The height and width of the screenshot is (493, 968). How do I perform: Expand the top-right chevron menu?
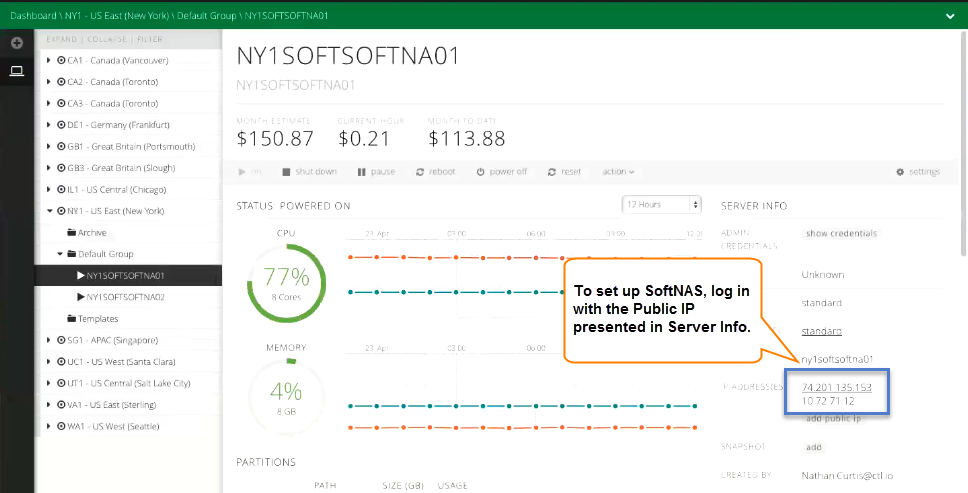pos(950,16)
